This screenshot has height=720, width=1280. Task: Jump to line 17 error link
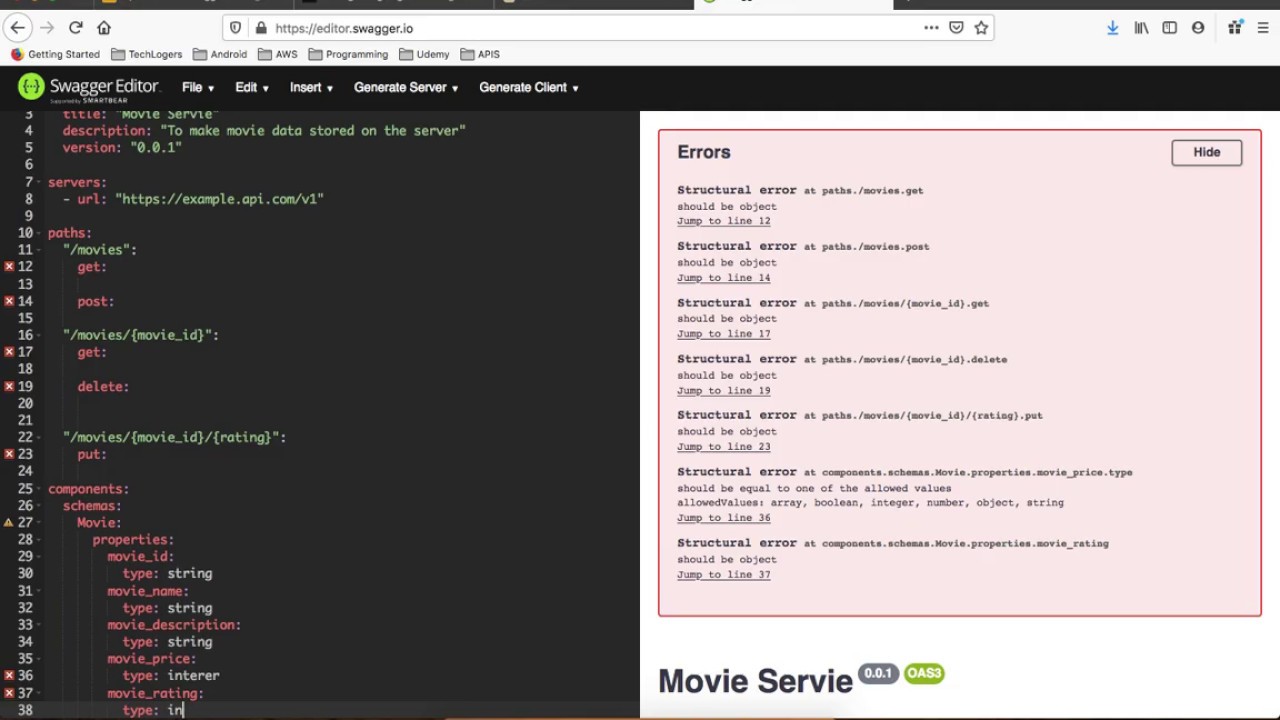click(723, 334)
